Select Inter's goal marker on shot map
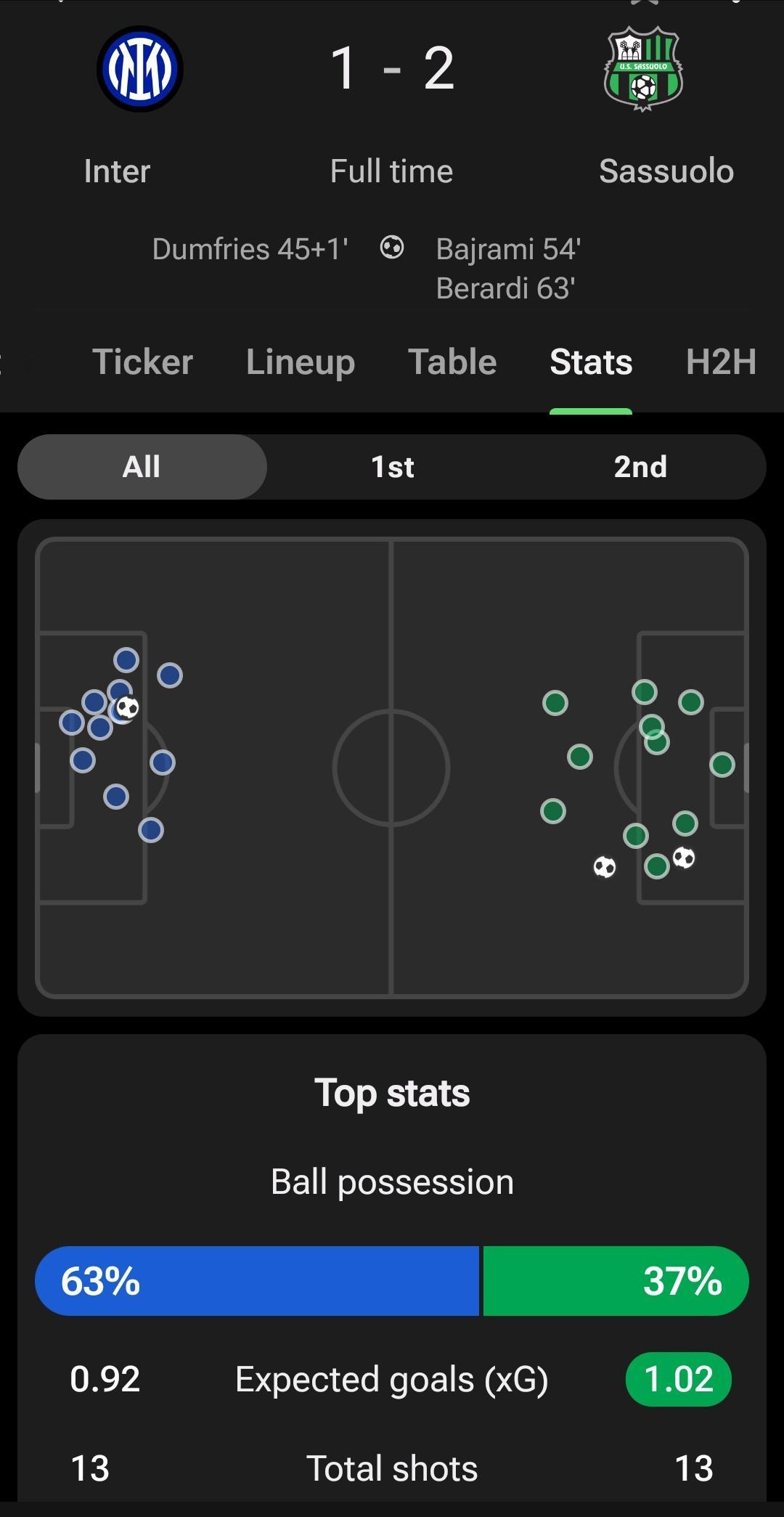This screenshot has height=1517, width=784. click(127, 707)
